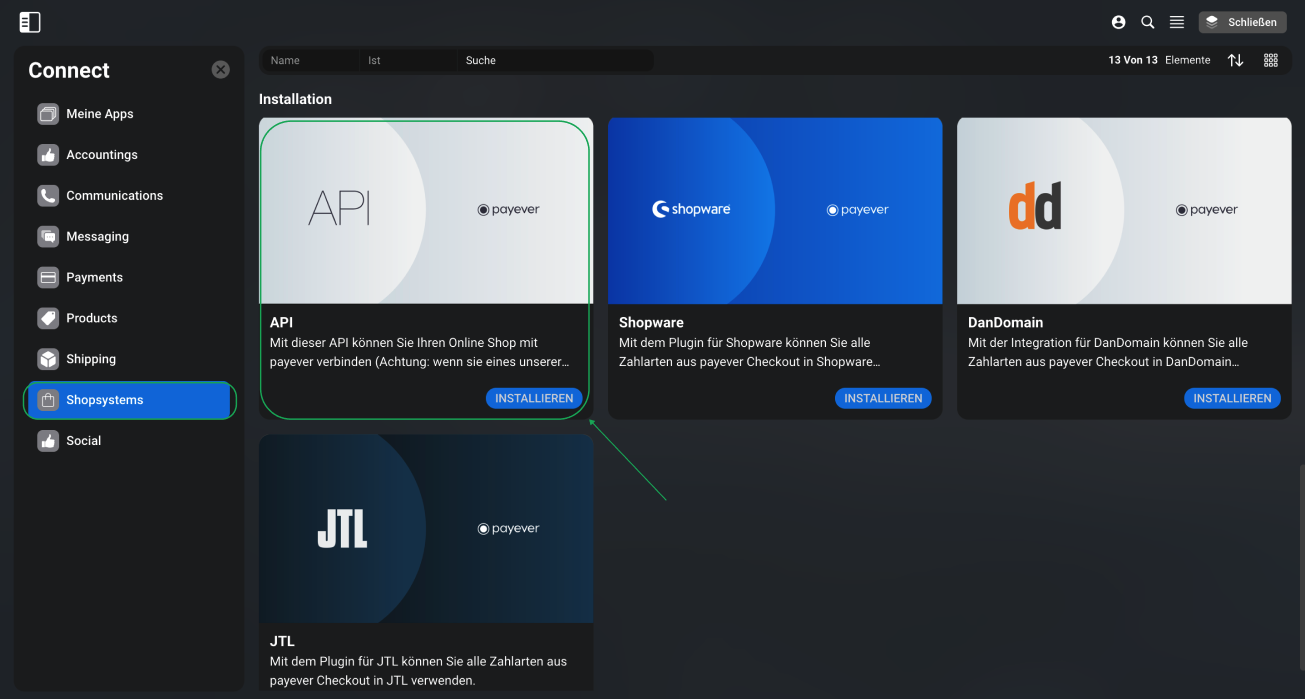Open the hamburger menu icon in top bar
Image resolution: width=1305 pixels, height=699 pixels.
click(x=1177, y=22)
